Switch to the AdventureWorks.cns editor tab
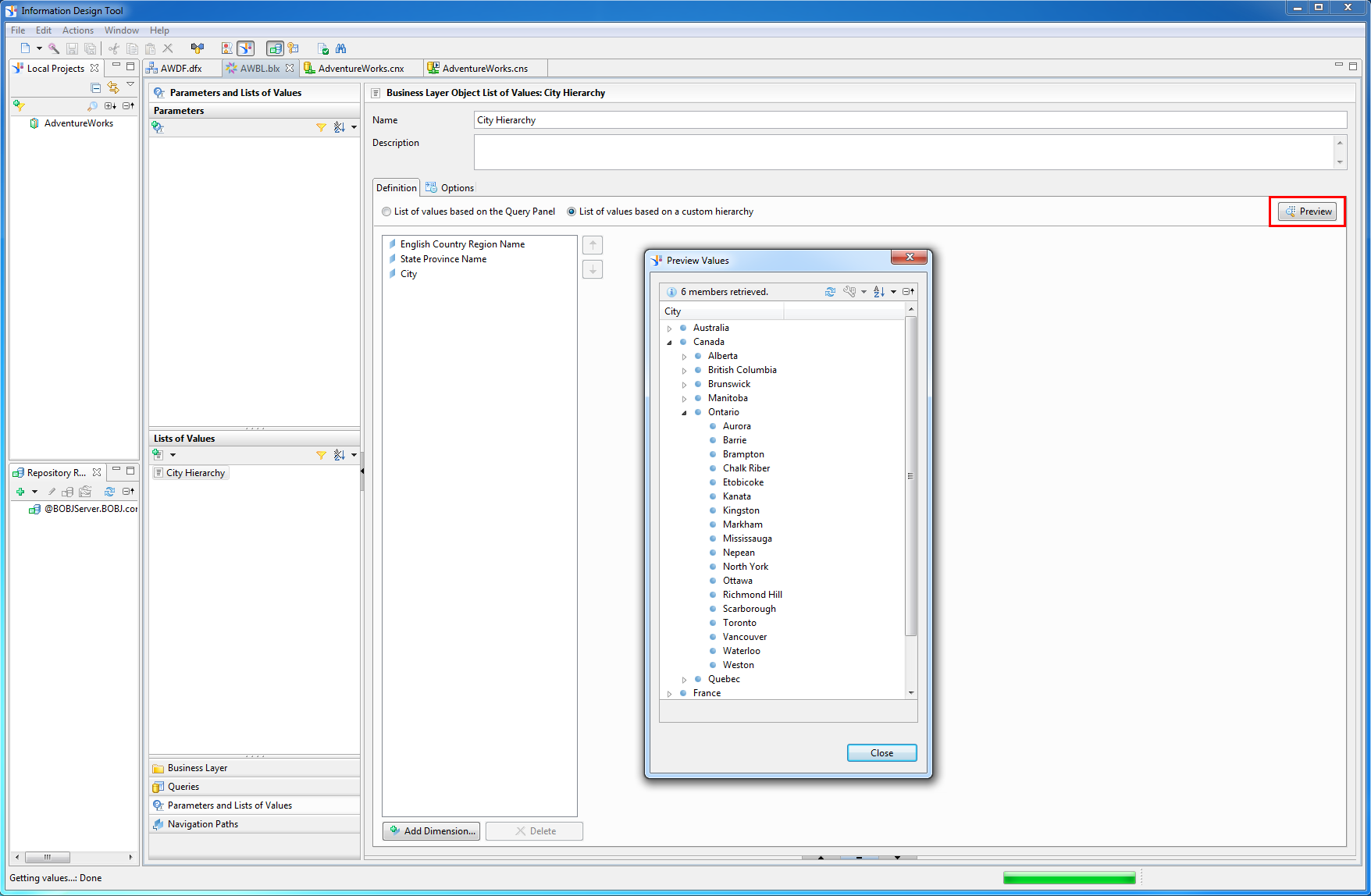 tap(485, 69)
